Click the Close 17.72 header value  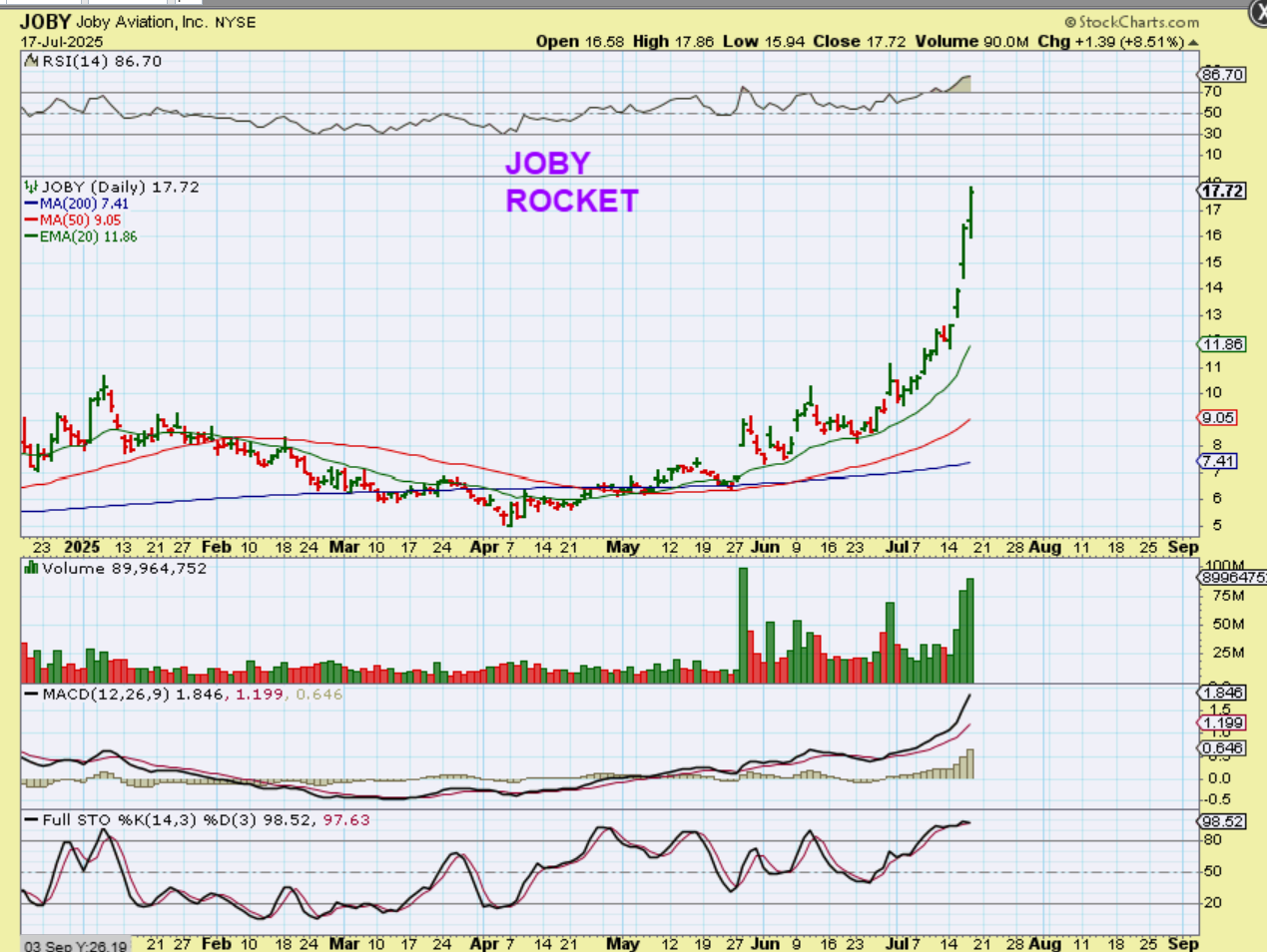(x=859, y=41)
